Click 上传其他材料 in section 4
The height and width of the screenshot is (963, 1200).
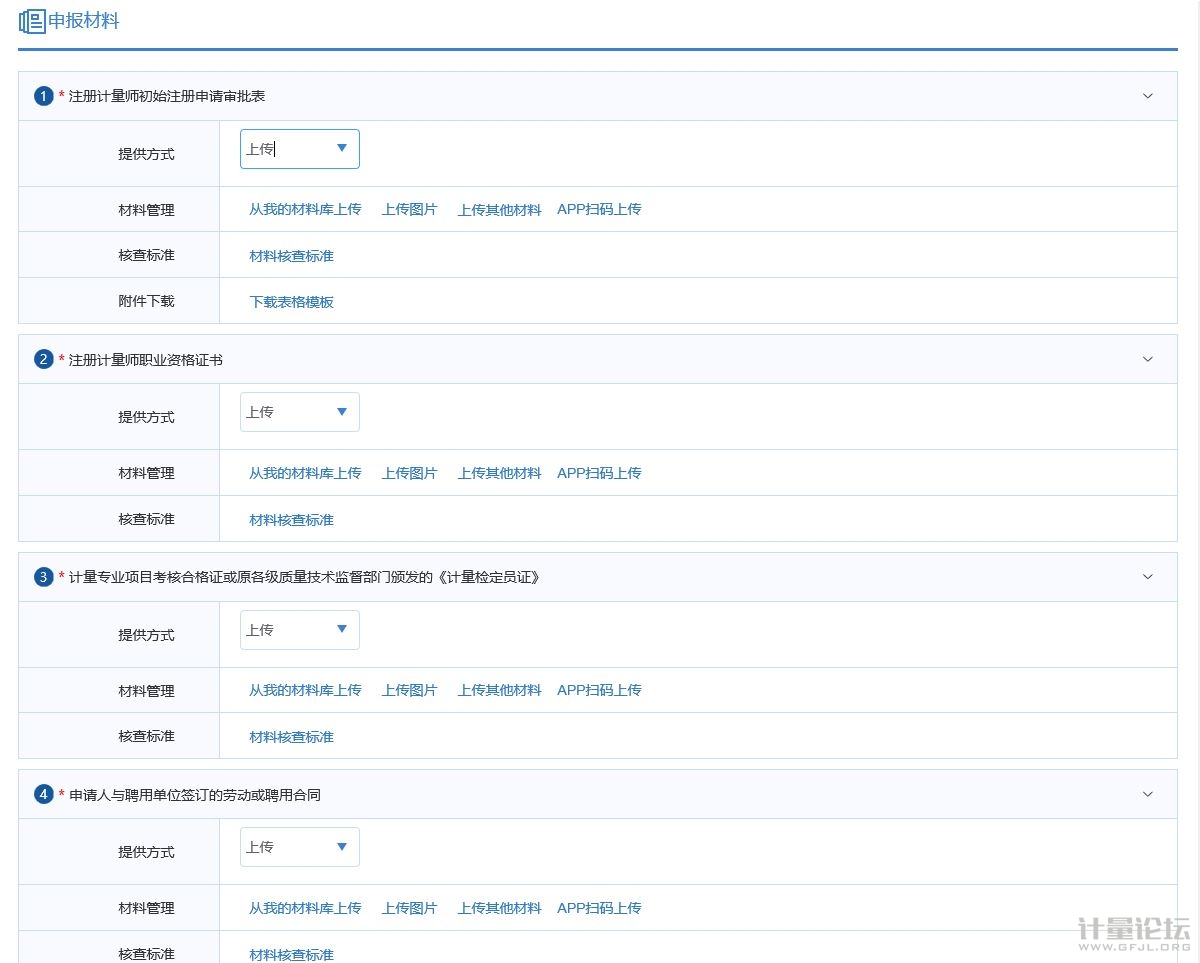[499, 908]
